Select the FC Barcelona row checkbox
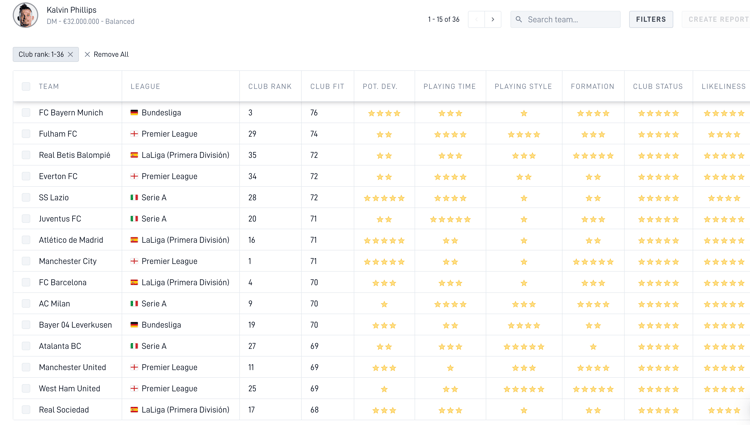750x425 pixels. [x=26, y=283]
